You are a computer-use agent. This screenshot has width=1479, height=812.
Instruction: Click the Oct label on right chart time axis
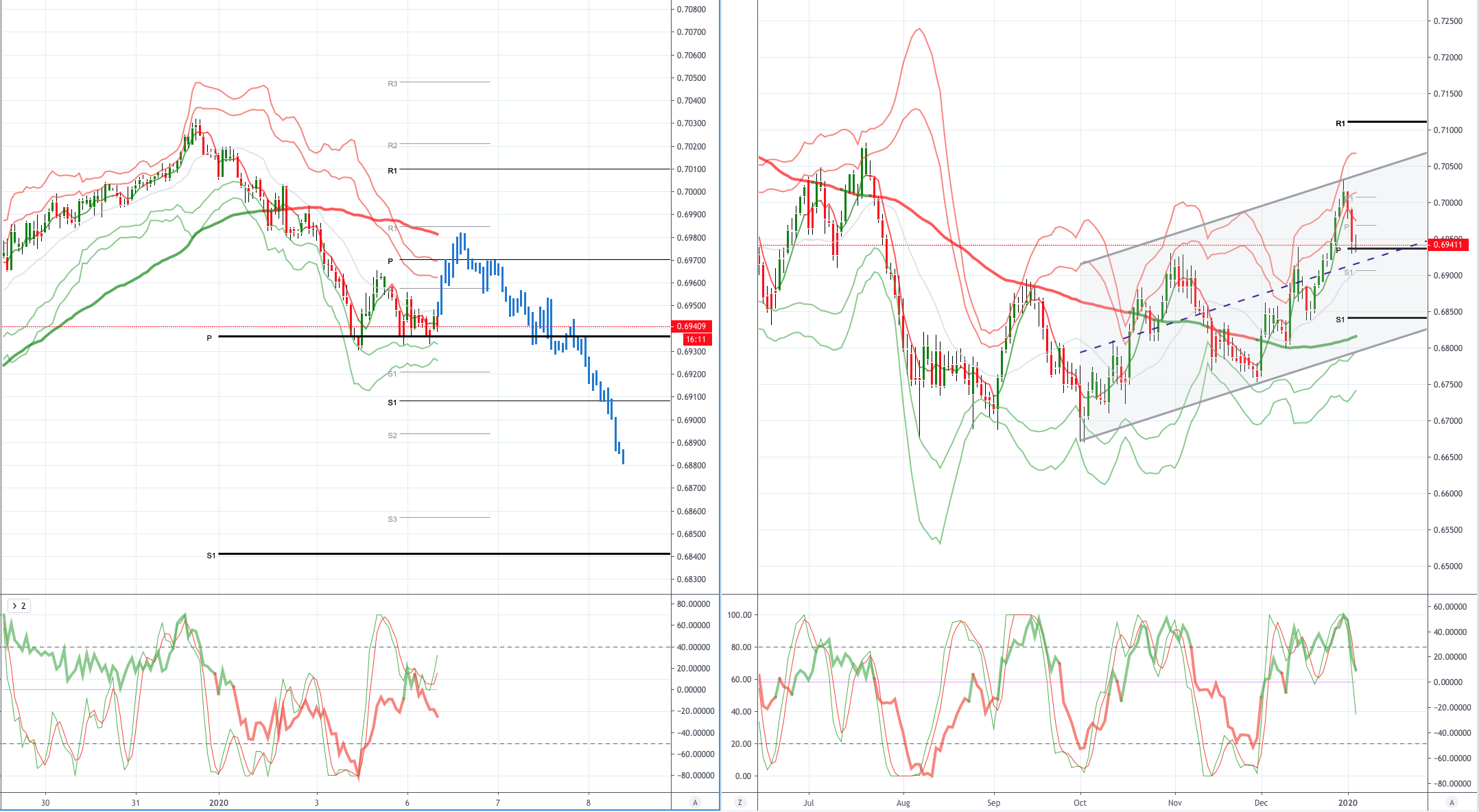[x=1080, y=802]
